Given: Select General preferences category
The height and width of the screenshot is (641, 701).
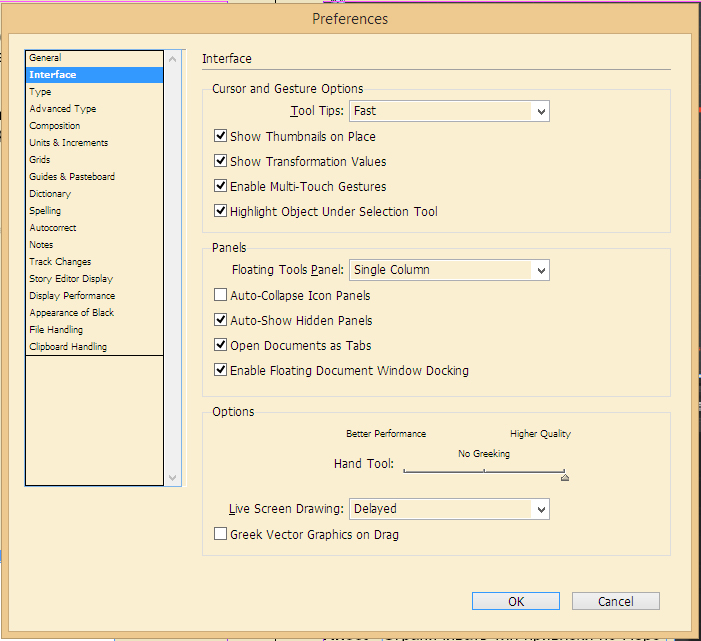Looking at the screenshot, I should [94, 58].
